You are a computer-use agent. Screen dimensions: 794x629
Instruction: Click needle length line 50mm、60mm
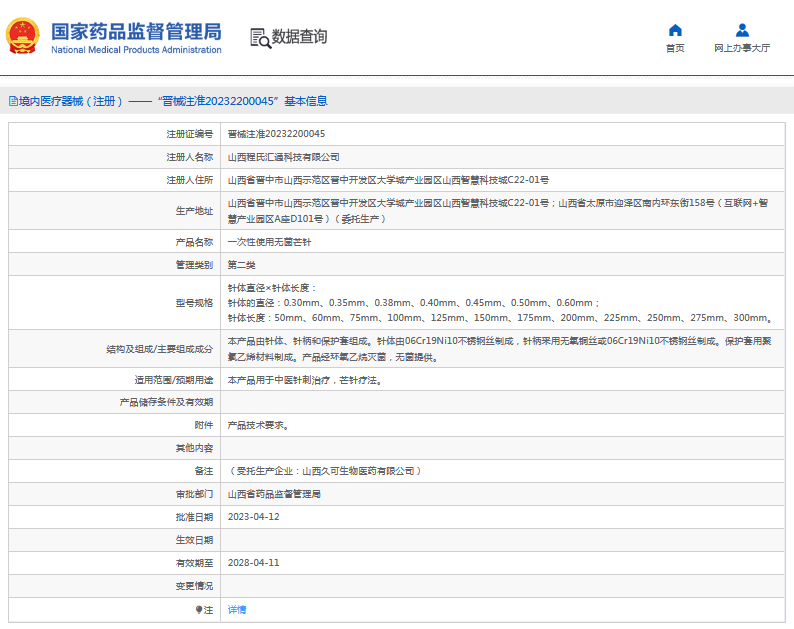pos(500,318)
